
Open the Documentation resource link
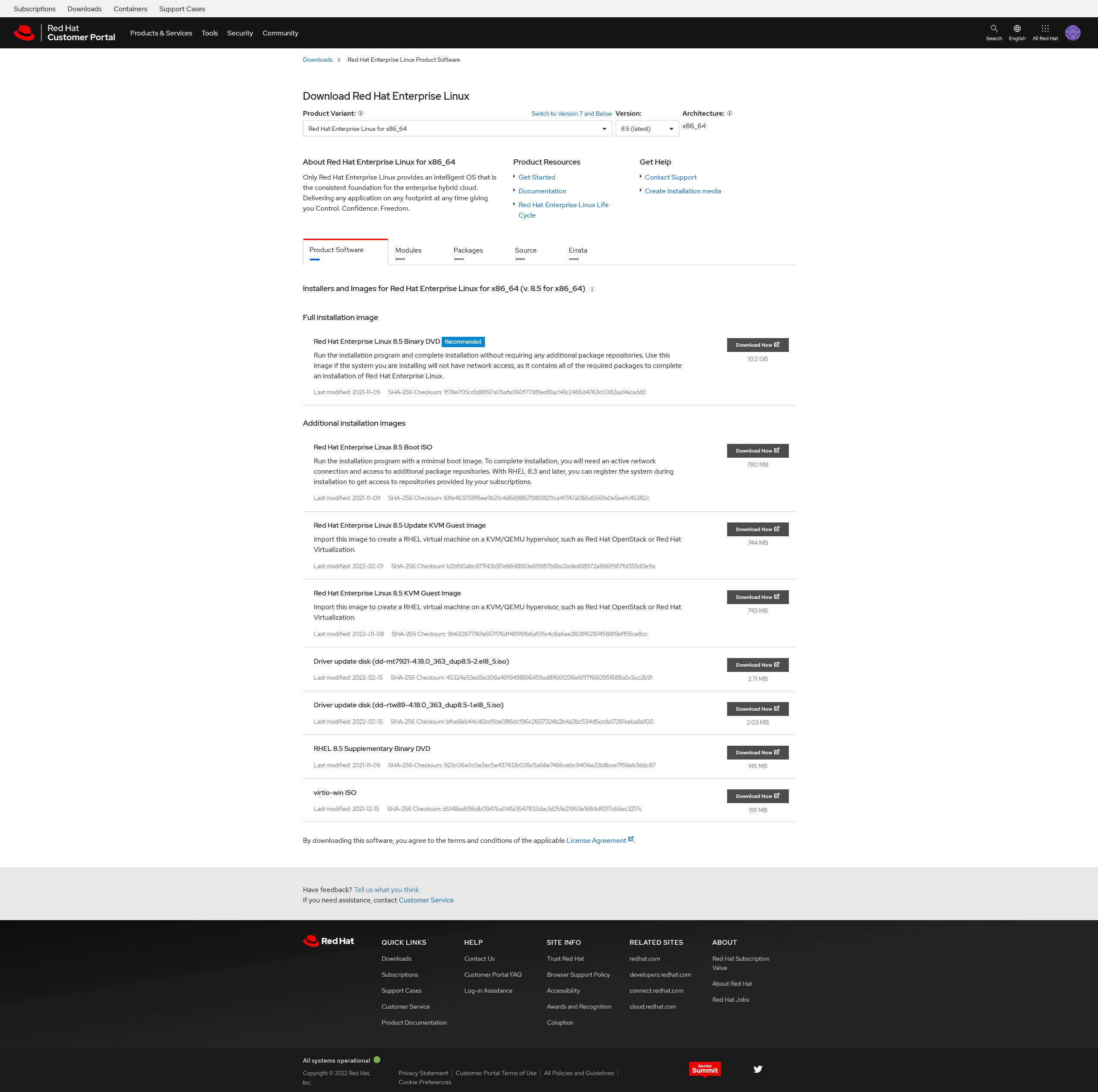542,191
